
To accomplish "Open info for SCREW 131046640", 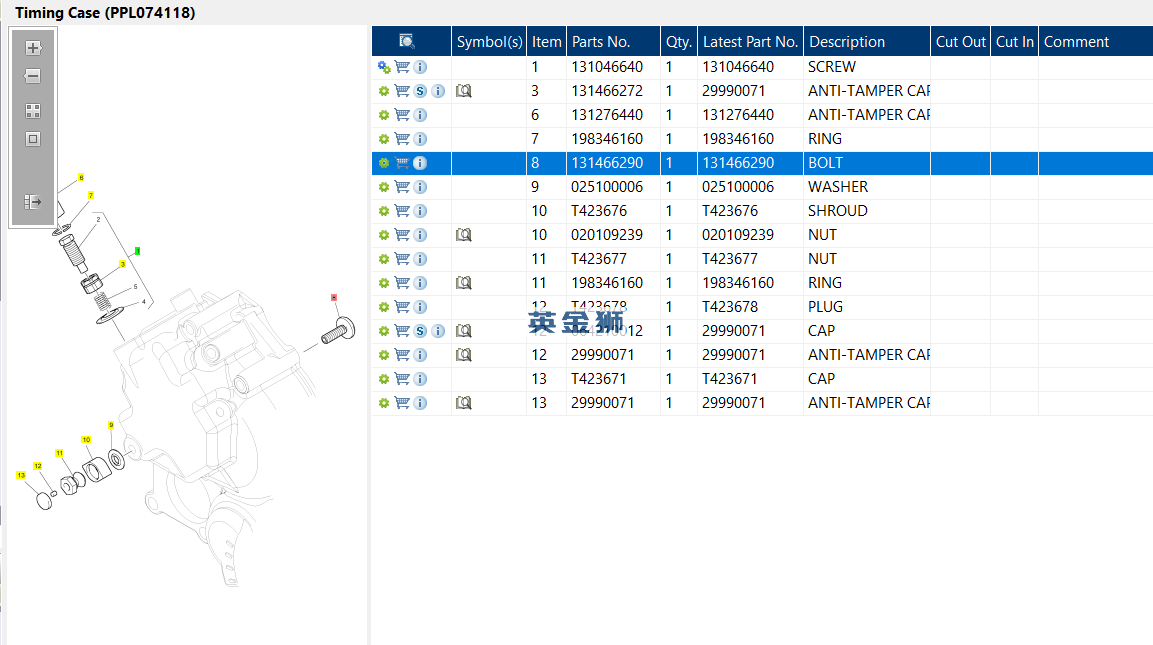I will (420, 67).
